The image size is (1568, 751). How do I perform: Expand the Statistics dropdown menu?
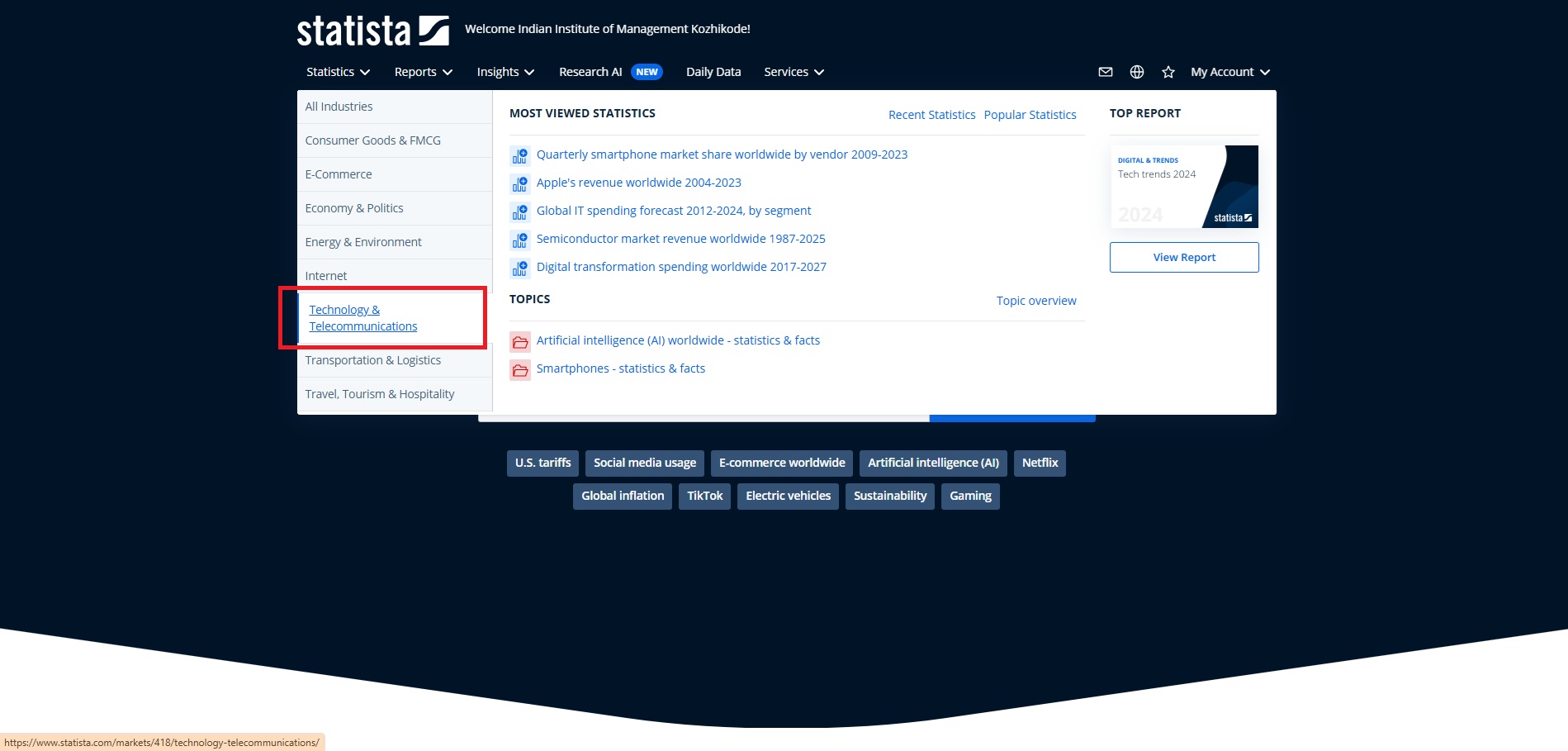tap(338, 72)
